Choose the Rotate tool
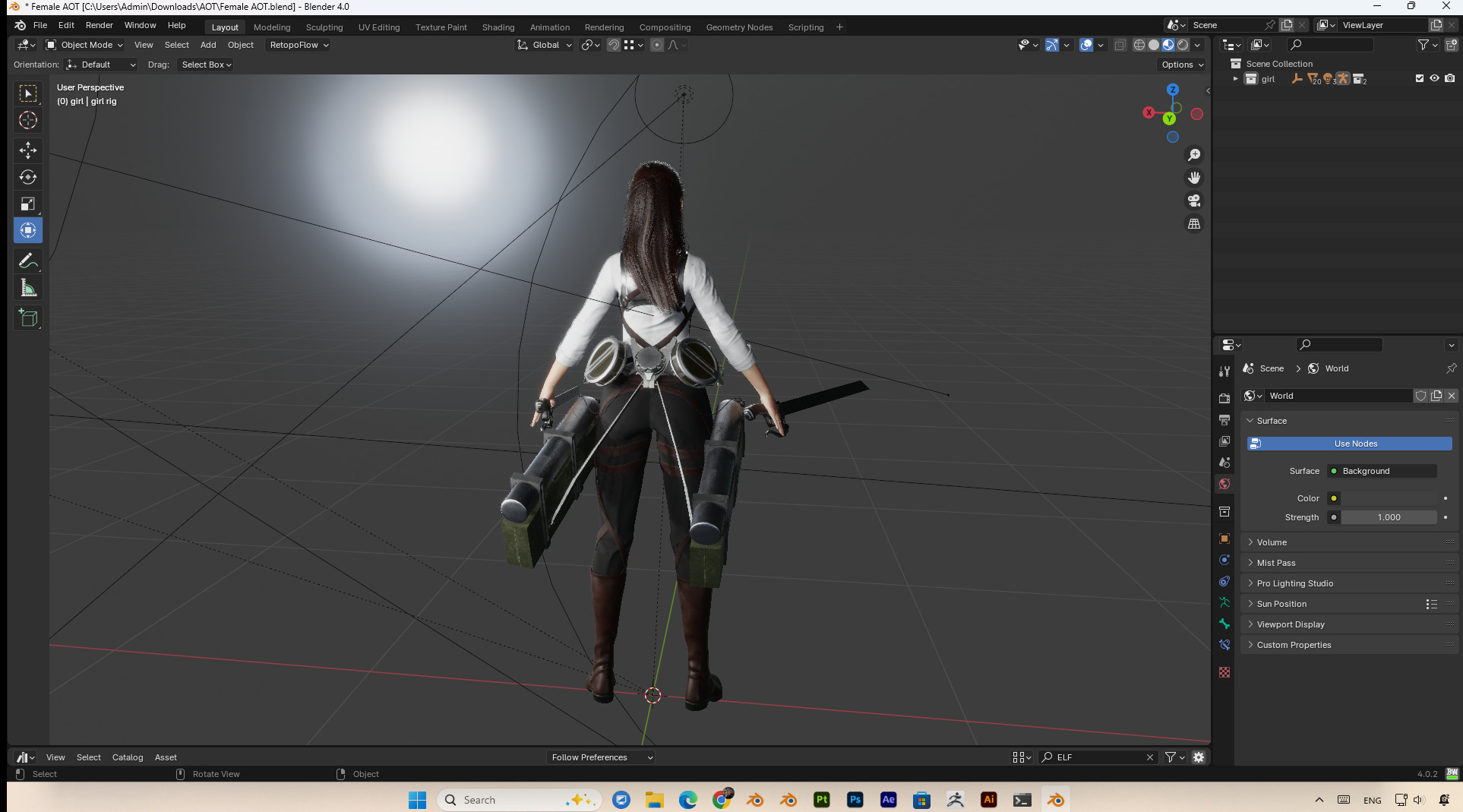The image size is (1463, 812). 28,177
